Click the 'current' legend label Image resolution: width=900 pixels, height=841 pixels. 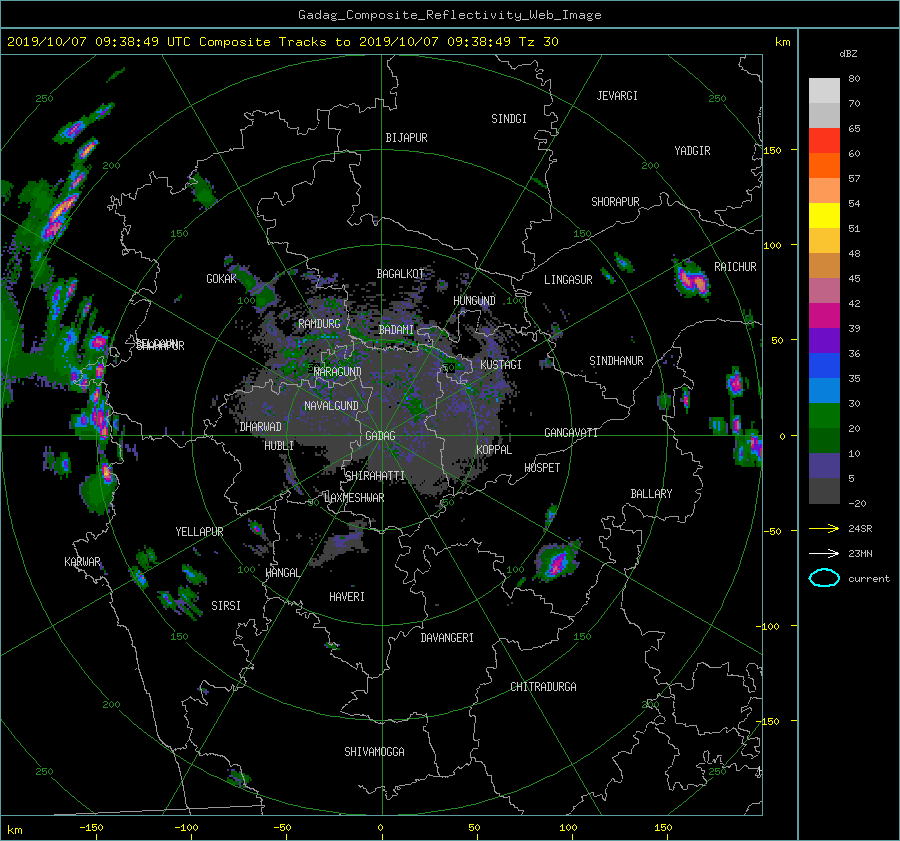coord(868,579)
